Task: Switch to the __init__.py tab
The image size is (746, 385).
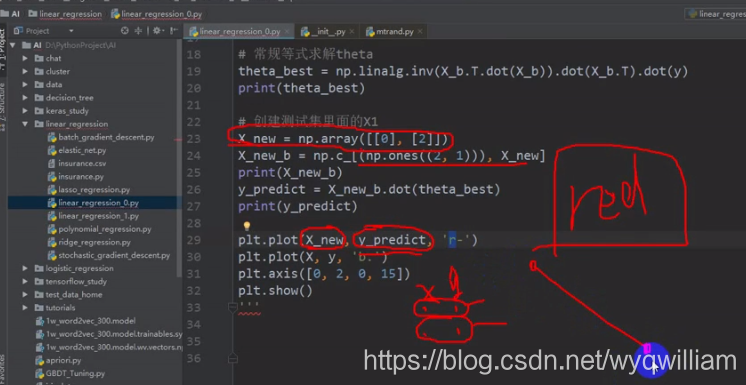Action: (x=328, y=32)
